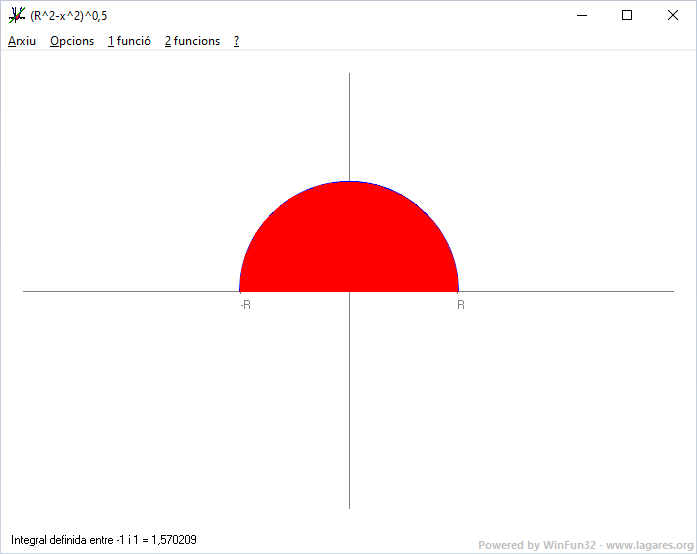
Task: Click the WinFun app icon in title bar
Action: (16, 15)
